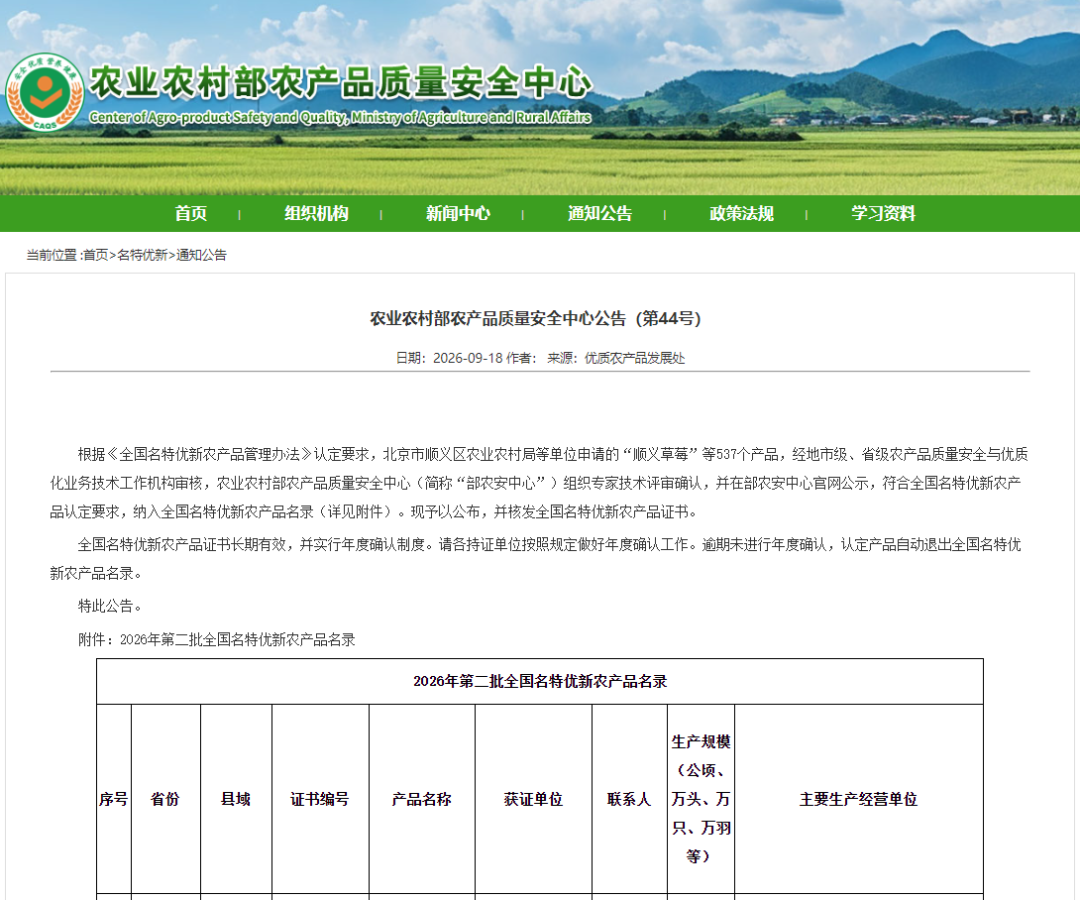The height and width of the screenshot is (900, 1080).
Task: Click the 联系人 column header
Action: pyautogui.click(x=629, y=799)
